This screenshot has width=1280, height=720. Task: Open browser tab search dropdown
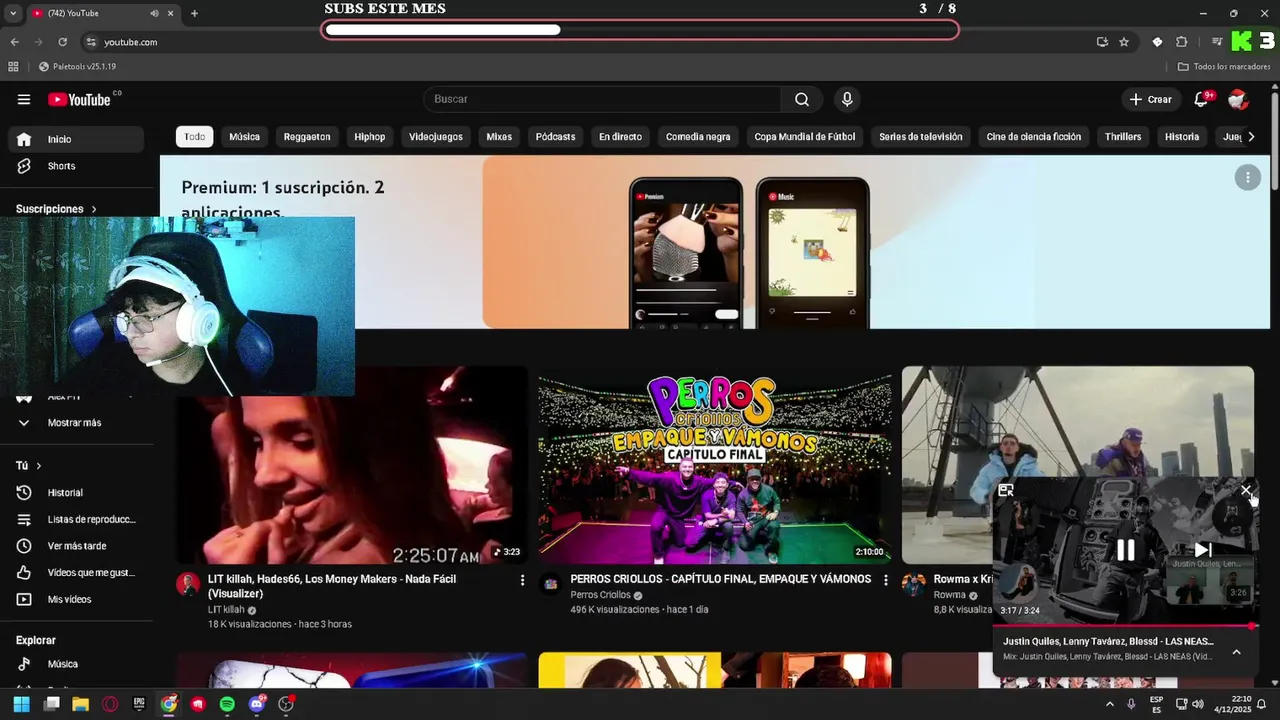click(x=13, y=13)
